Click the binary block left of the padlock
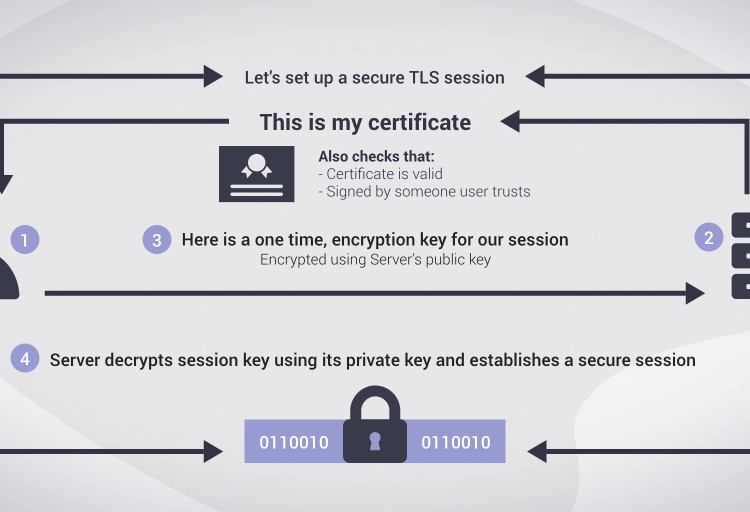 click(294, 442)
